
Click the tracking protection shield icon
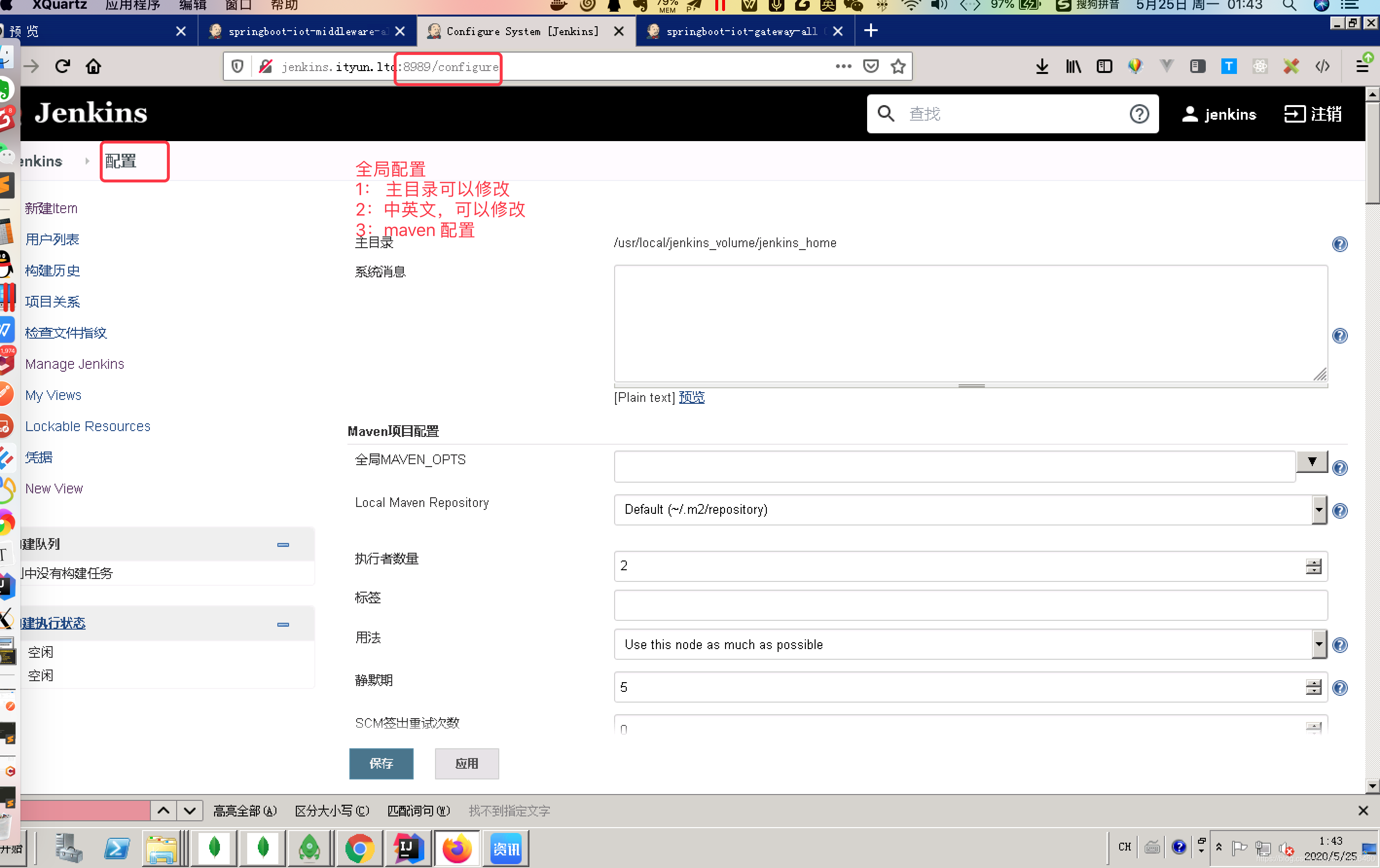[x=237, y=67]
